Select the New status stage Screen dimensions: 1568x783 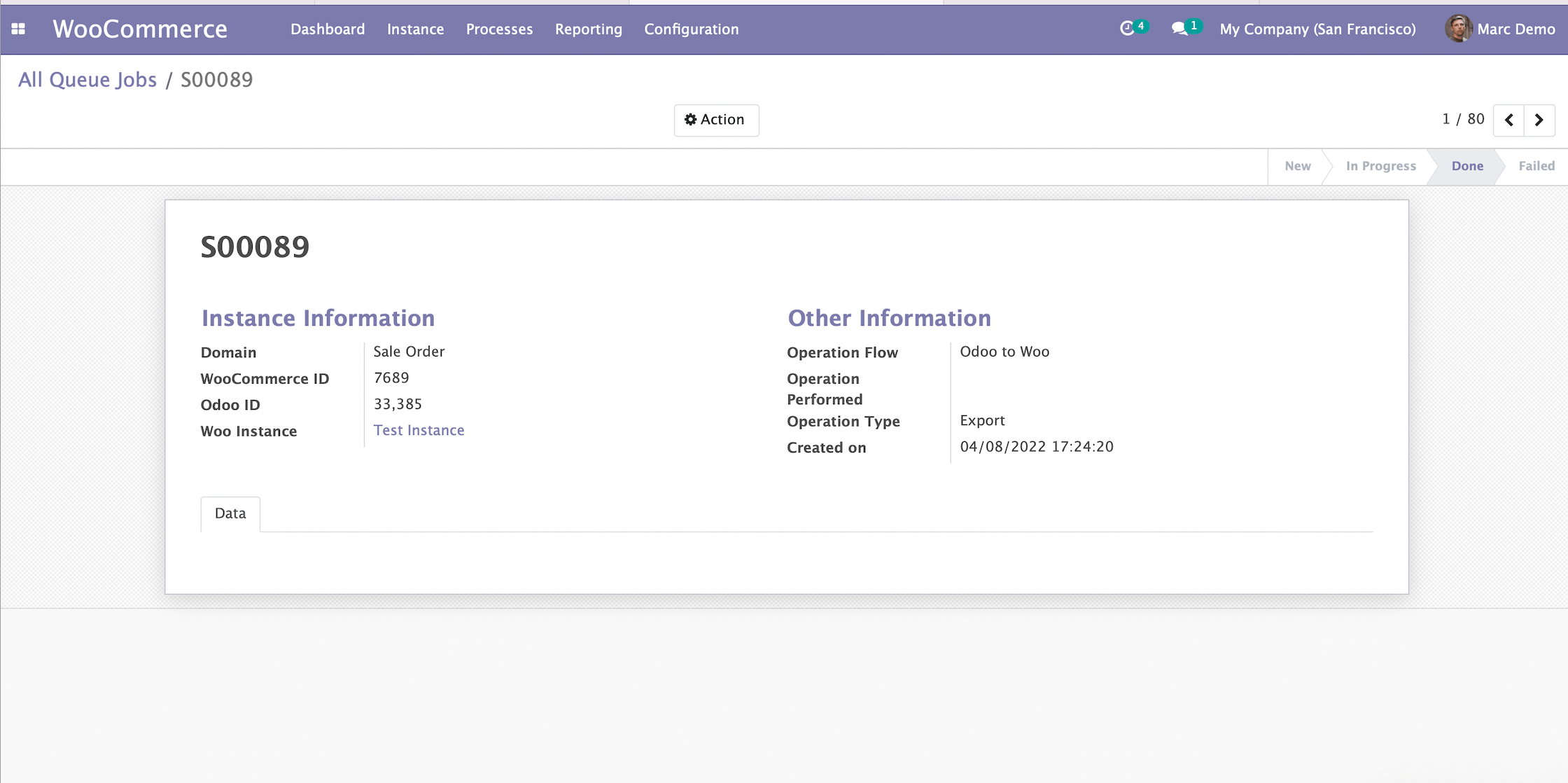click(x=1297, y=166)
